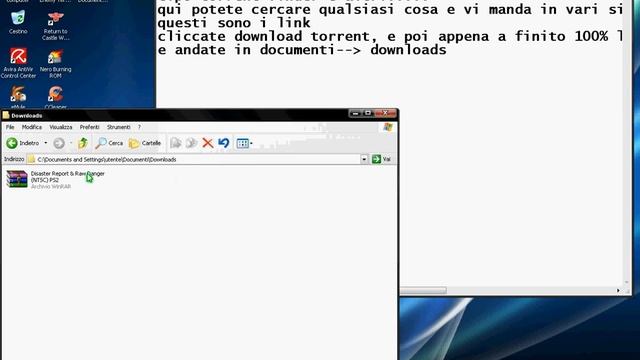Image resolution: width=640 pixels, height=360 pixels.
Task: Open the Cestino recycle bin desktop icon
Action: 18,21
